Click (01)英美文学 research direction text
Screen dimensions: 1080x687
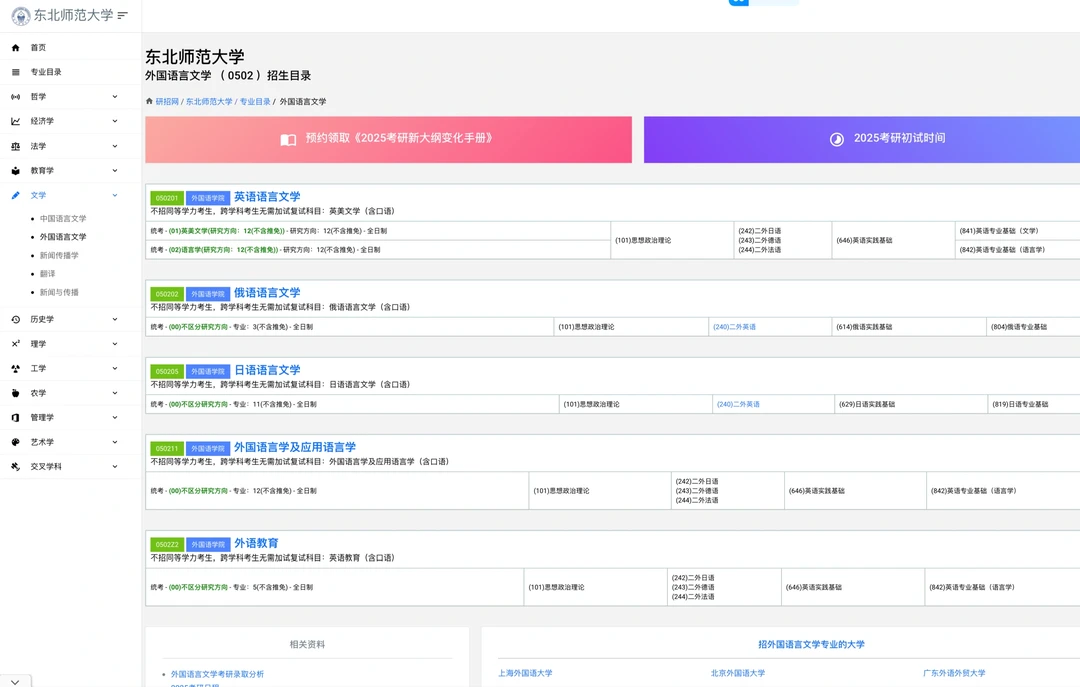pyautogui.click(x=227, y=231)
